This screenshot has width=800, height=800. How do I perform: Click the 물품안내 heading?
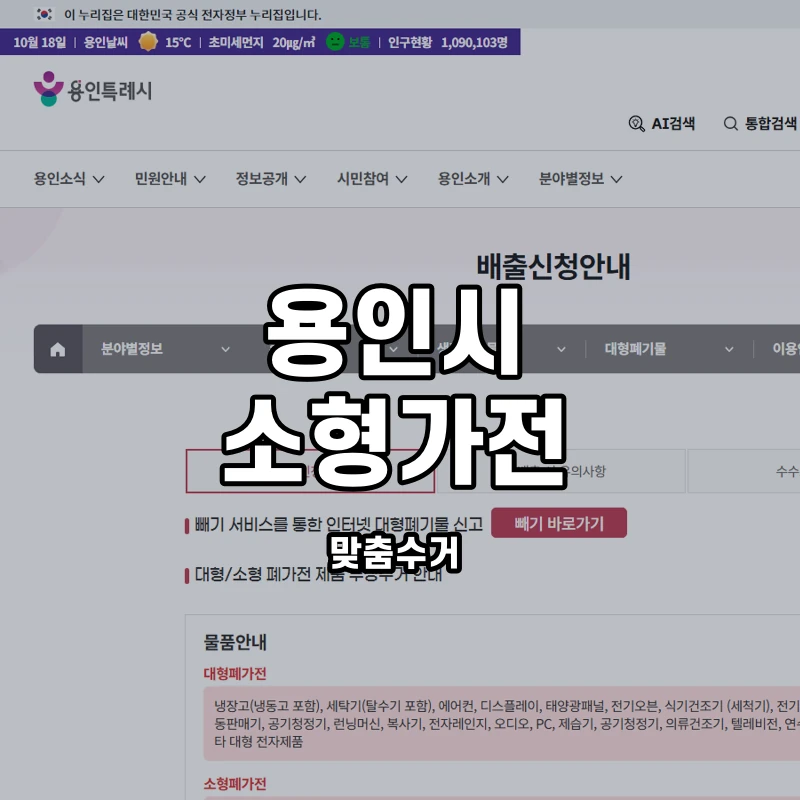point(235,642)
